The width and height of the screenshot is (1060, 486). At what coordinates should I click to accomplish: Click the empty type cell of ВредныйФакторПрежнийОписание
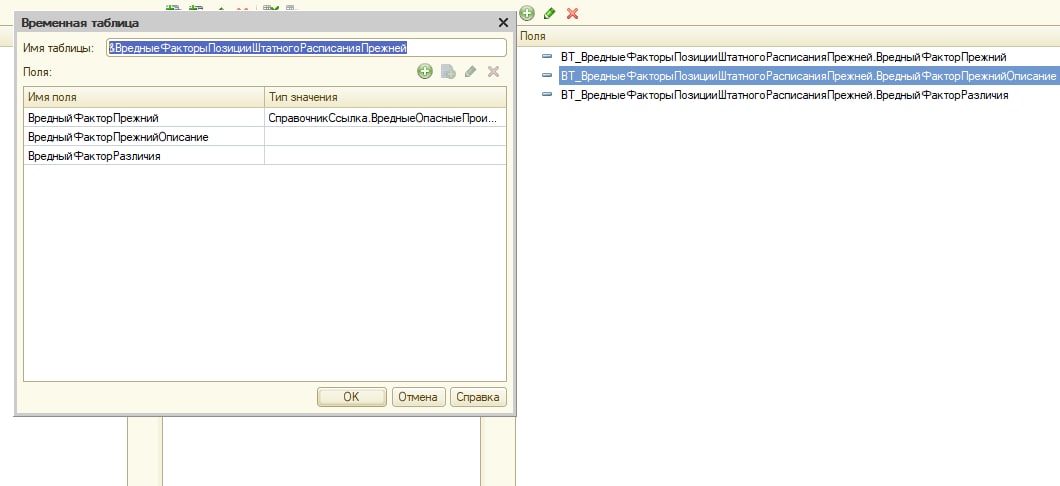(385, 137)
